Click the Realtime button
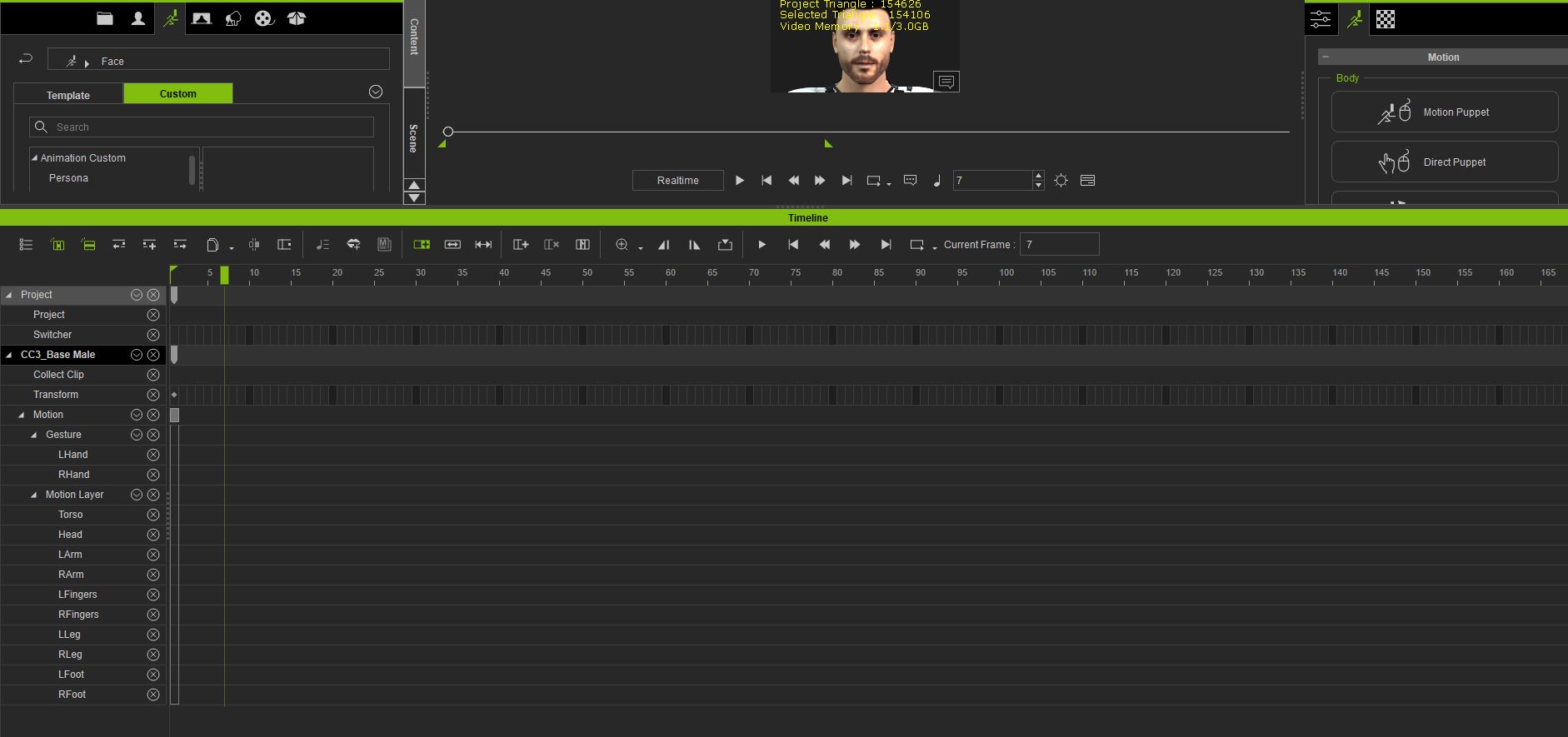Image resolution: width=1568 pixels, height=737 pixels. point(677,181)
